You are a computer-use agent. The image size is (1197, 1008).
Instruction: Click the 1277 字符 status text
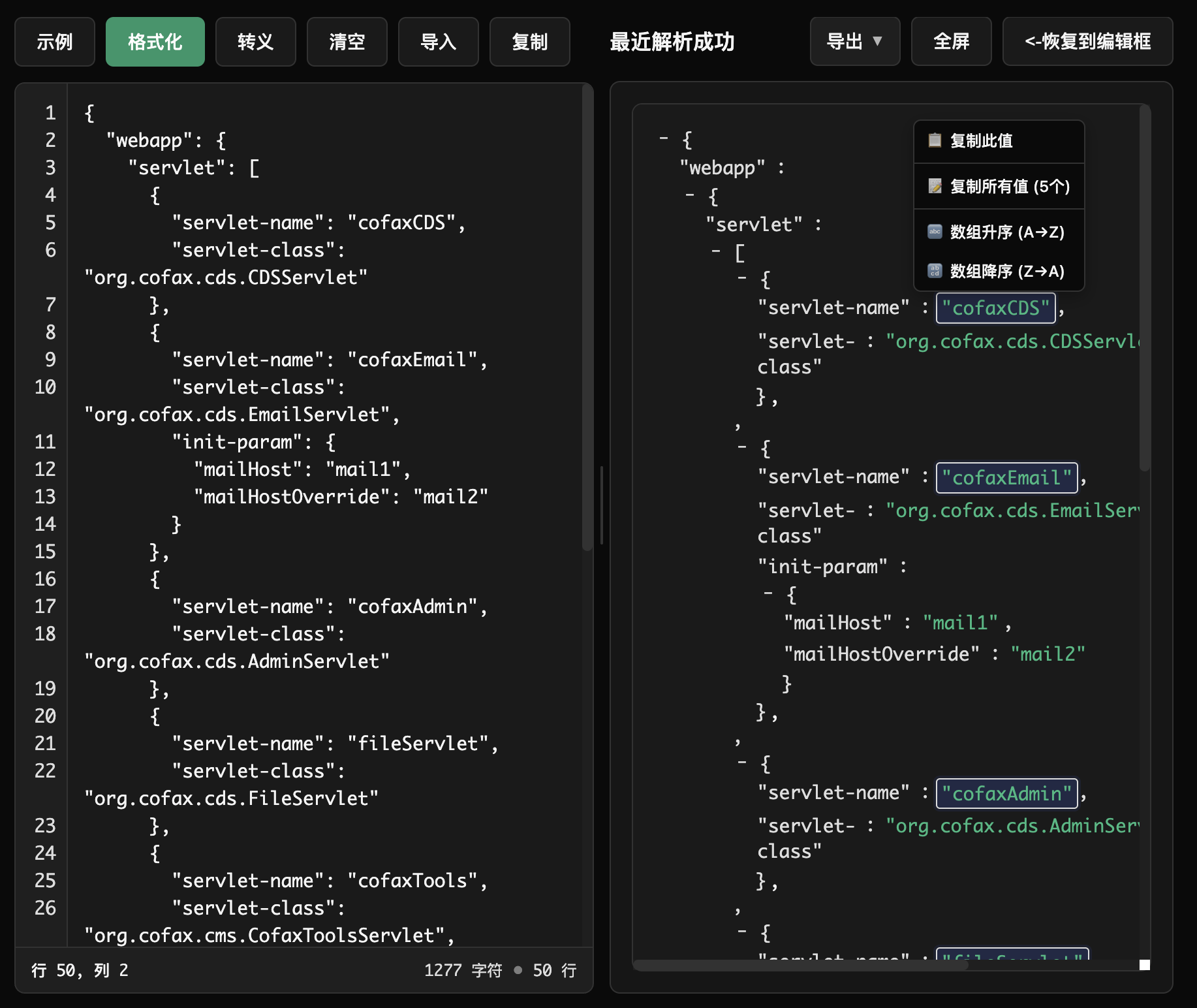463,970
